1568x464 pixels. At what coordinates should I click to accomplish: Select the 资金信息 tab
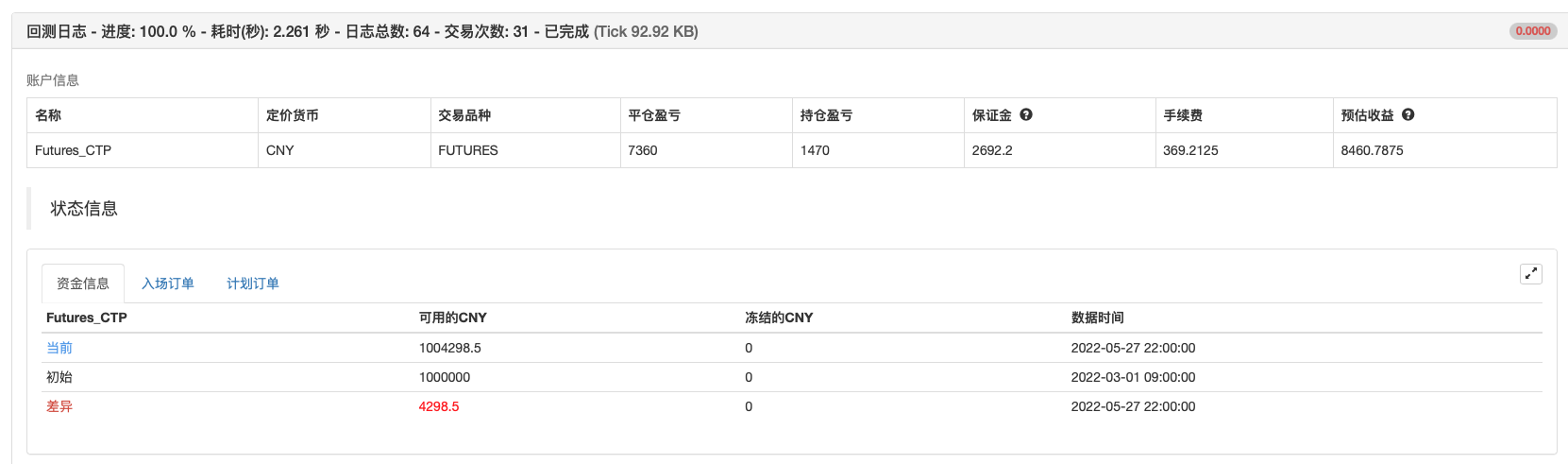83,284
